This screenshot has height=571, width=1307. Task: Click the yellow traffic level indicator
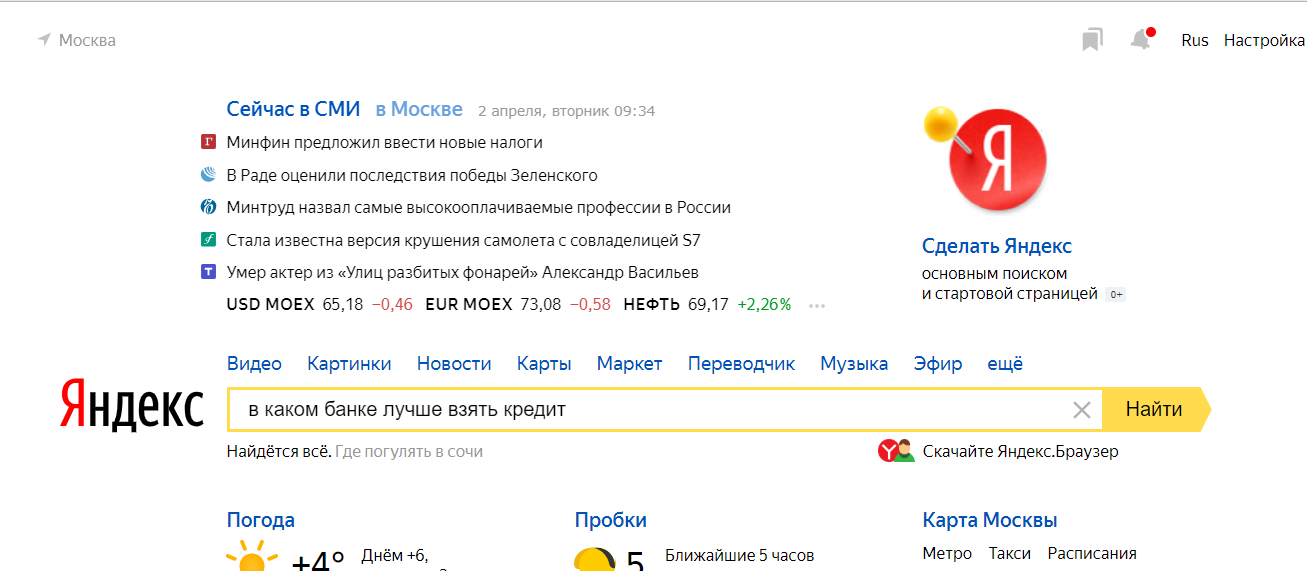tap(595, 559)
